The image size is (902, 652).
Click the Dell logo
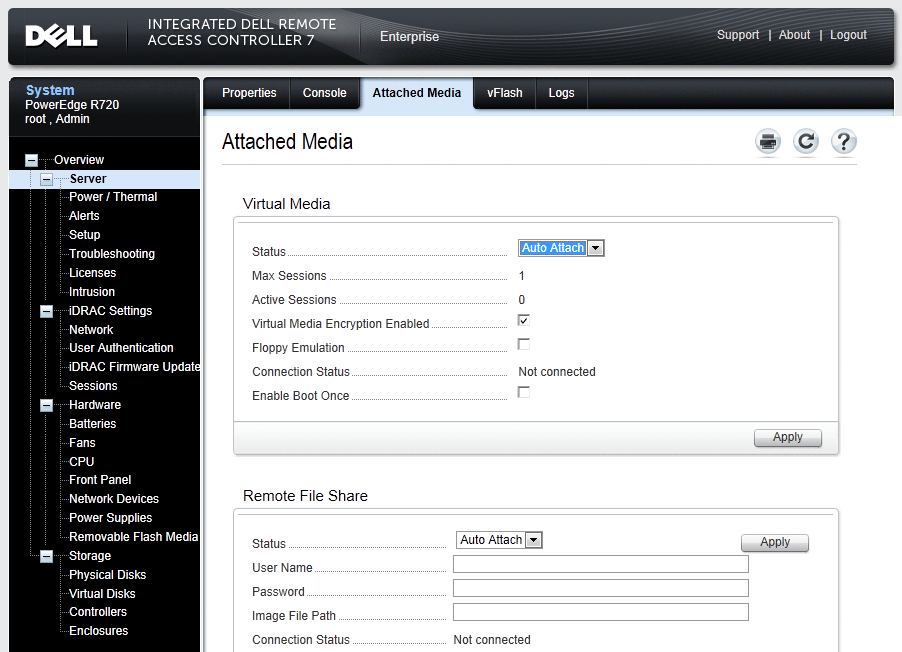tap(62, 36)
